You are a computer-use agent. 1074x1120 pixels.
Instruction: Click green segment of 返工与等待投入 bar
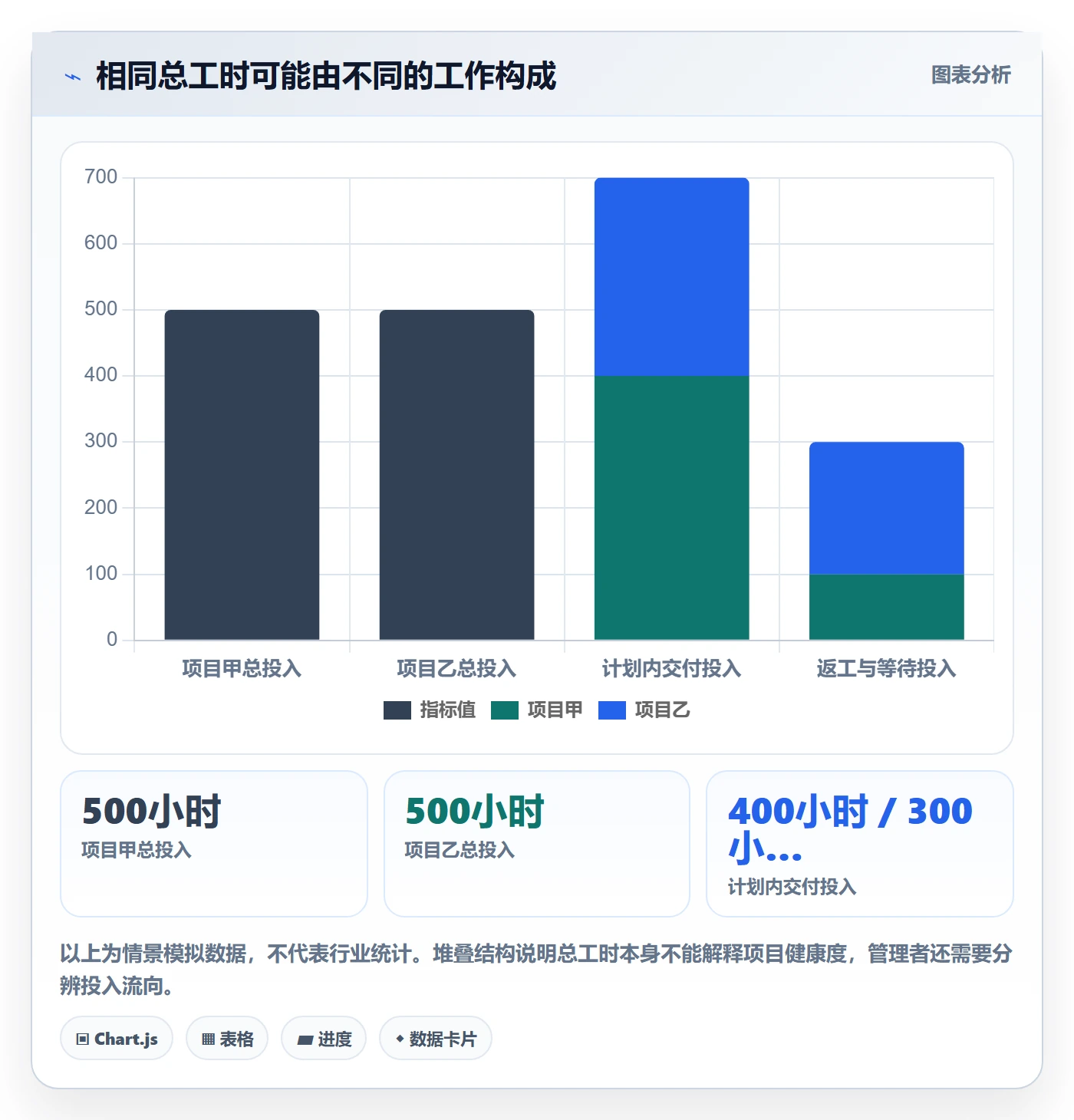(x=886, y=607)
